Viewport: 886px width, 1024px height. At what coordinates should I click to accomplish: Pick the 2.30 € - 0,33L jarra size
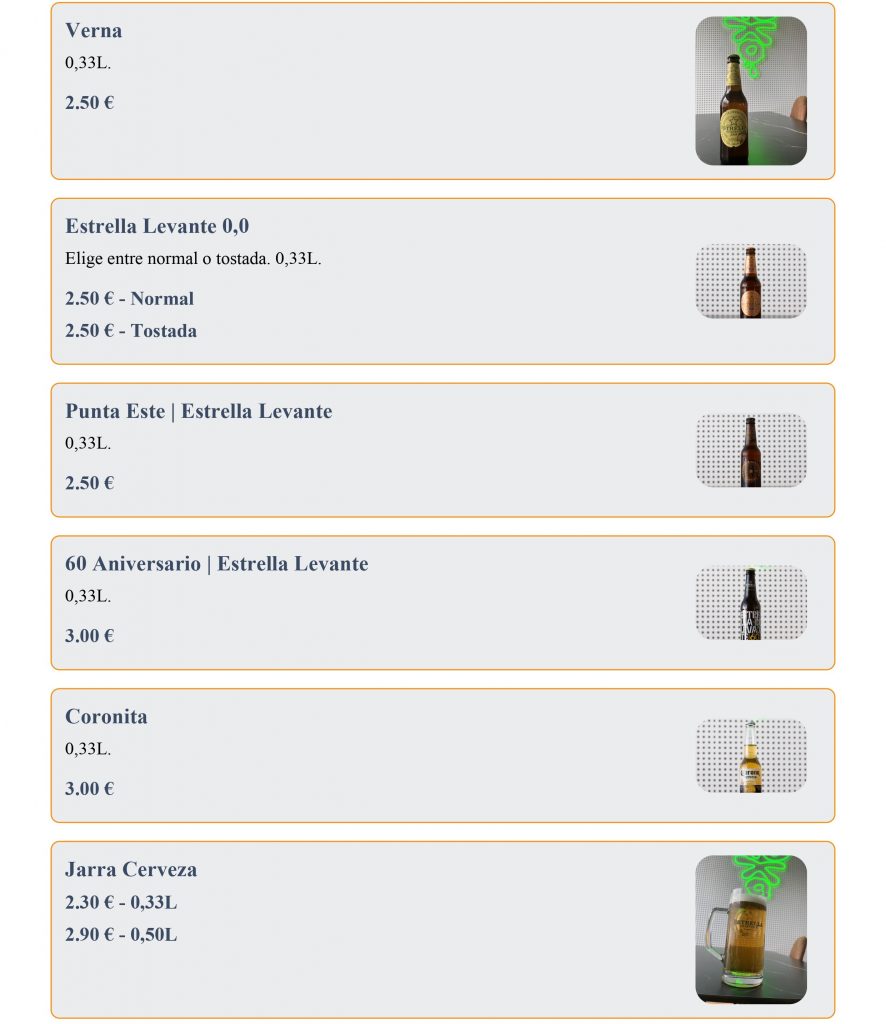(121, 903)
